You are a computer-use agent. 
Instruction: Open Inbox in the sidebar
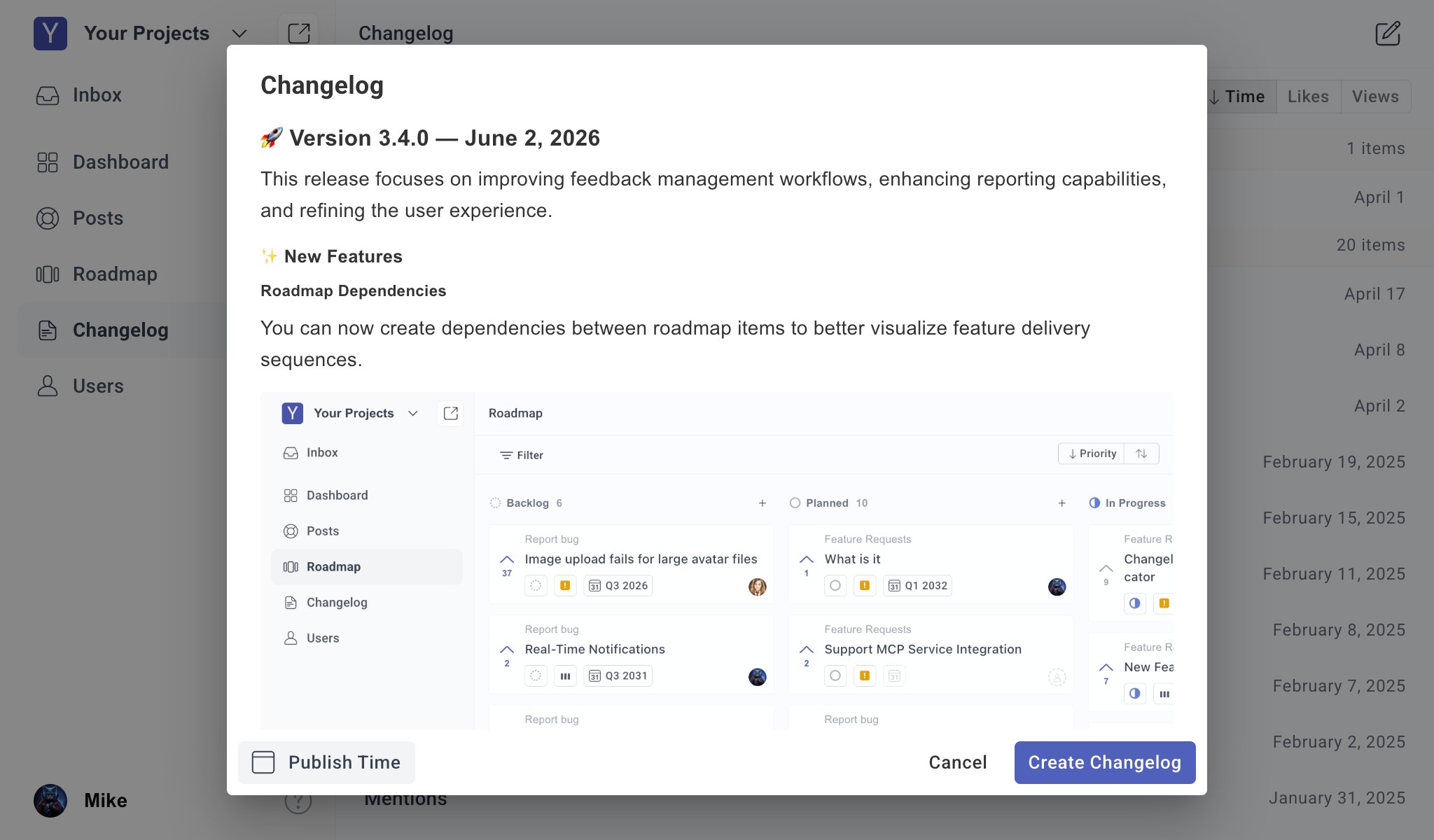(97, 95)
